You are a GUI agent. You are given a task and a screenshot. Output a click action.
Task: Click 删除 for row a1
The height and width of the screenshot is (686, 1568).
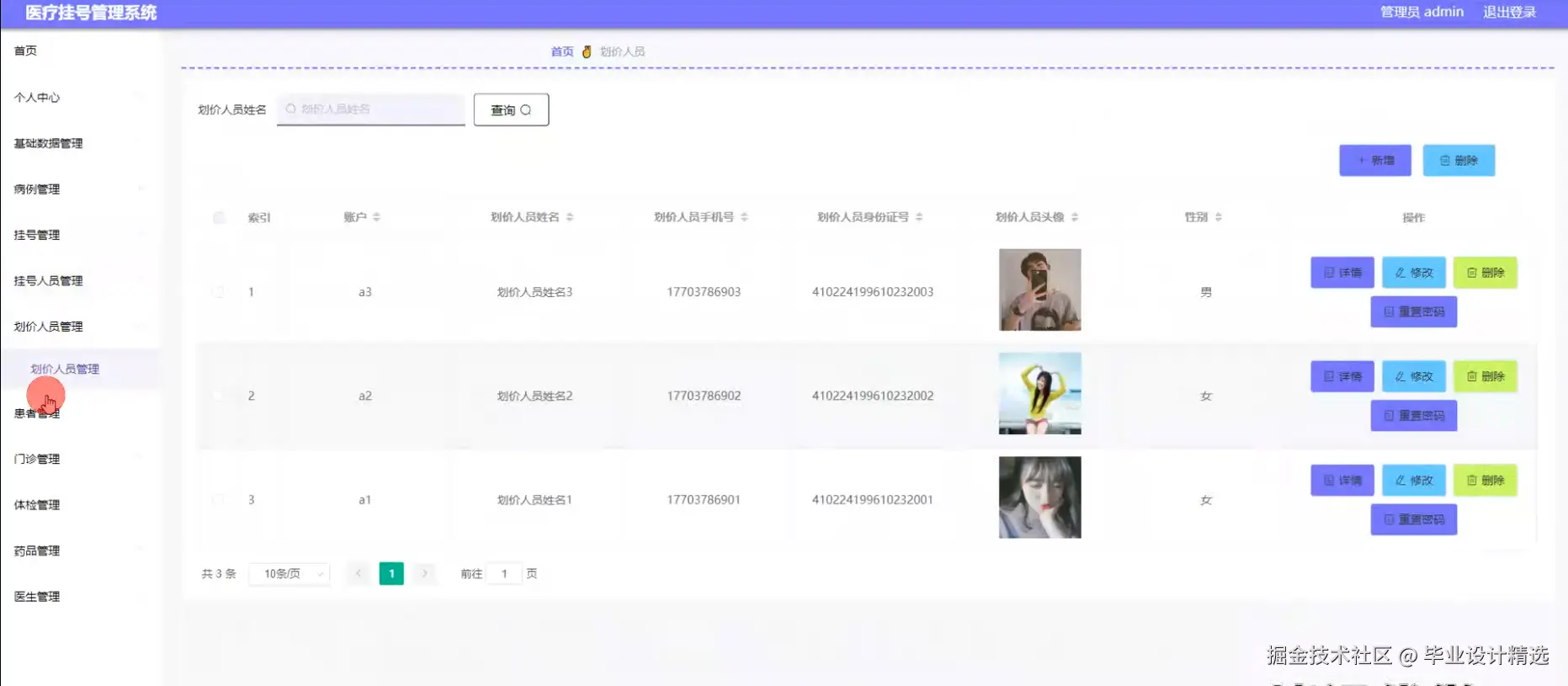click(x=1486, y=481)
